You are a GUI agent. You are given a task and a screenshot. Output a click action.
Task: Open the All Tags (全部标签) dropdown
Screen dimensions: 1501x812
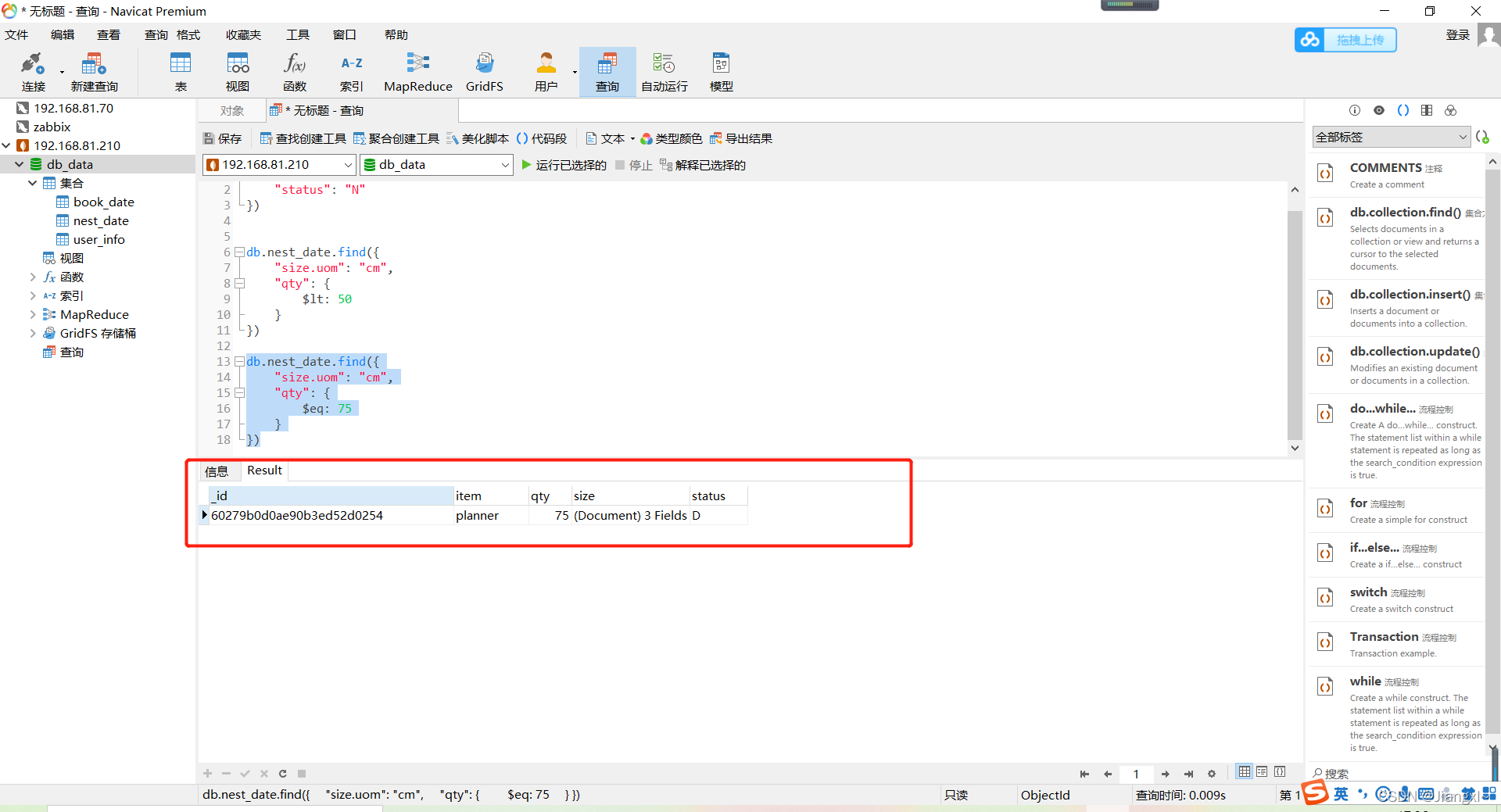click(1391, 137)
